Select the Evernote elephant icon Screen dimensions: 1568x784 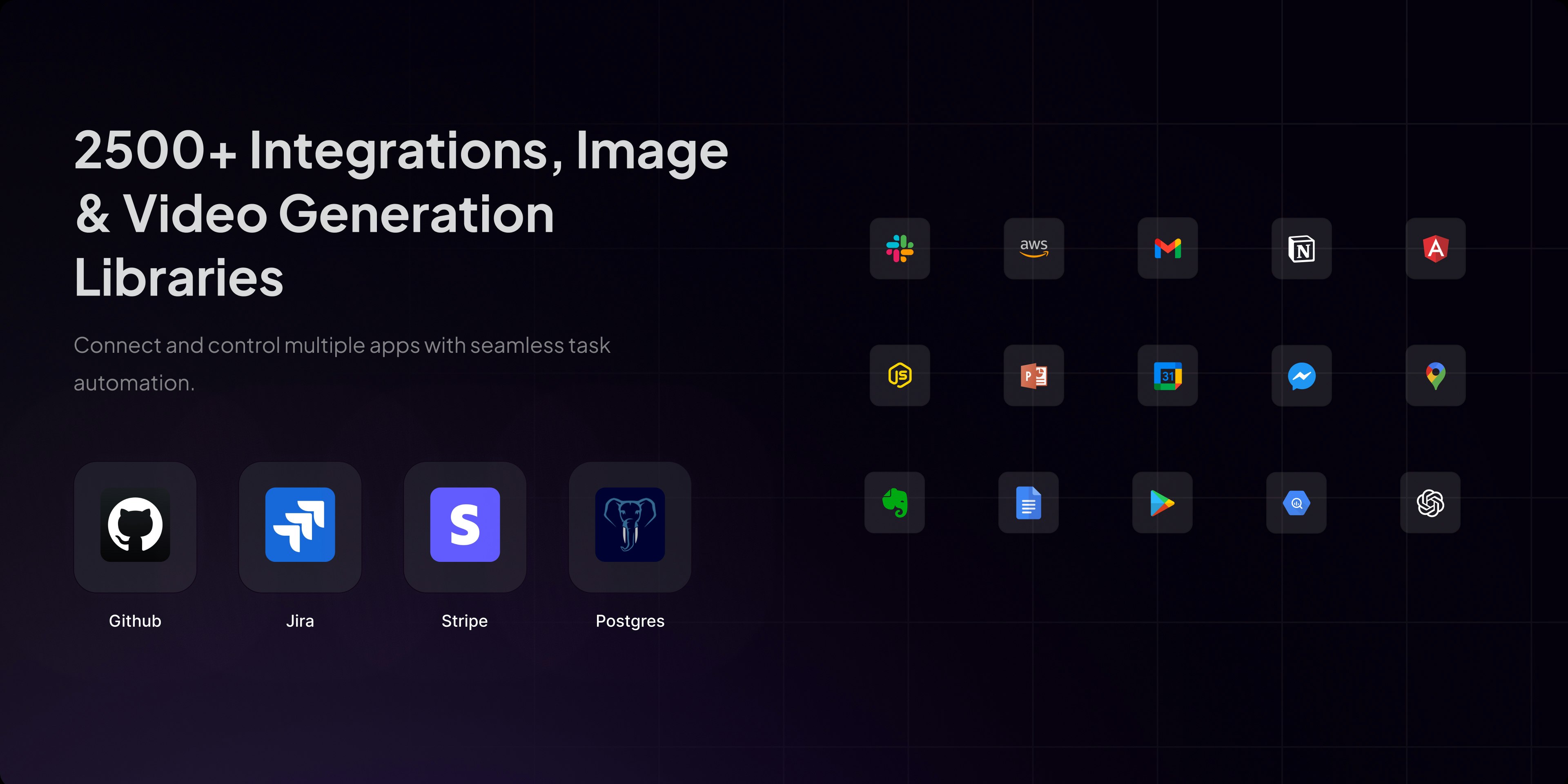coord(895,503)
